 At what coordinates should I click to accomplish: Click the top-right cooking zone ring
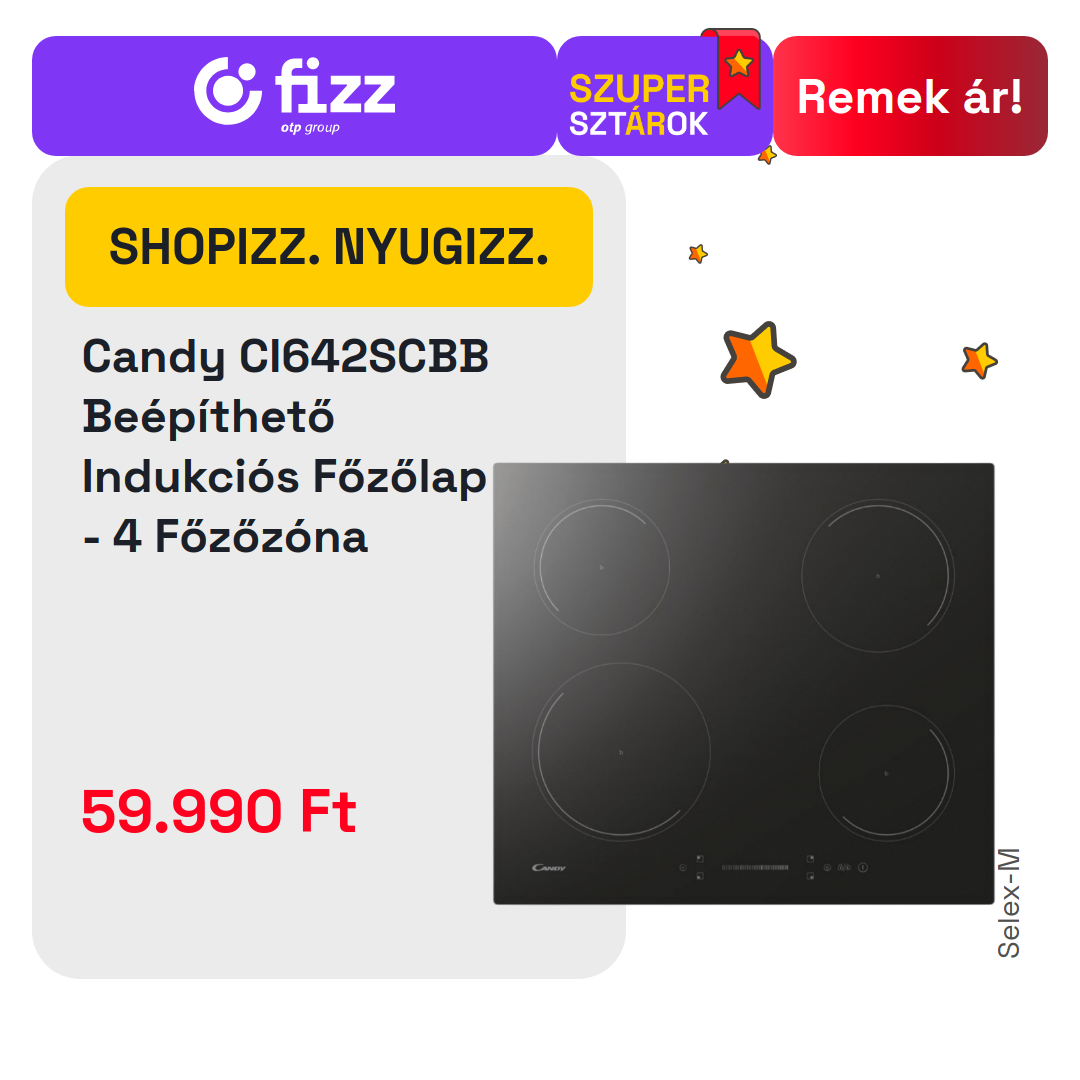(x=878, y=575)
